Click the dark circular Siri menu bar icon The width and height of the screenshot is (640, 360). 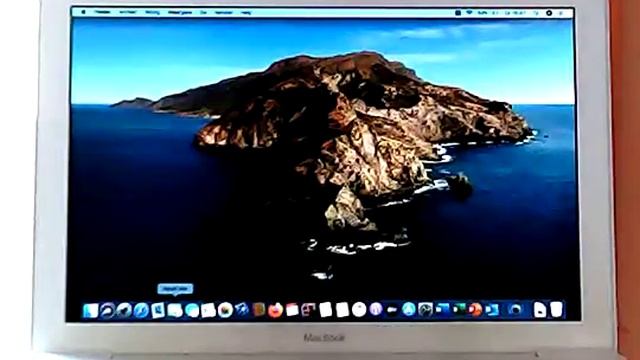coord(549,13)
